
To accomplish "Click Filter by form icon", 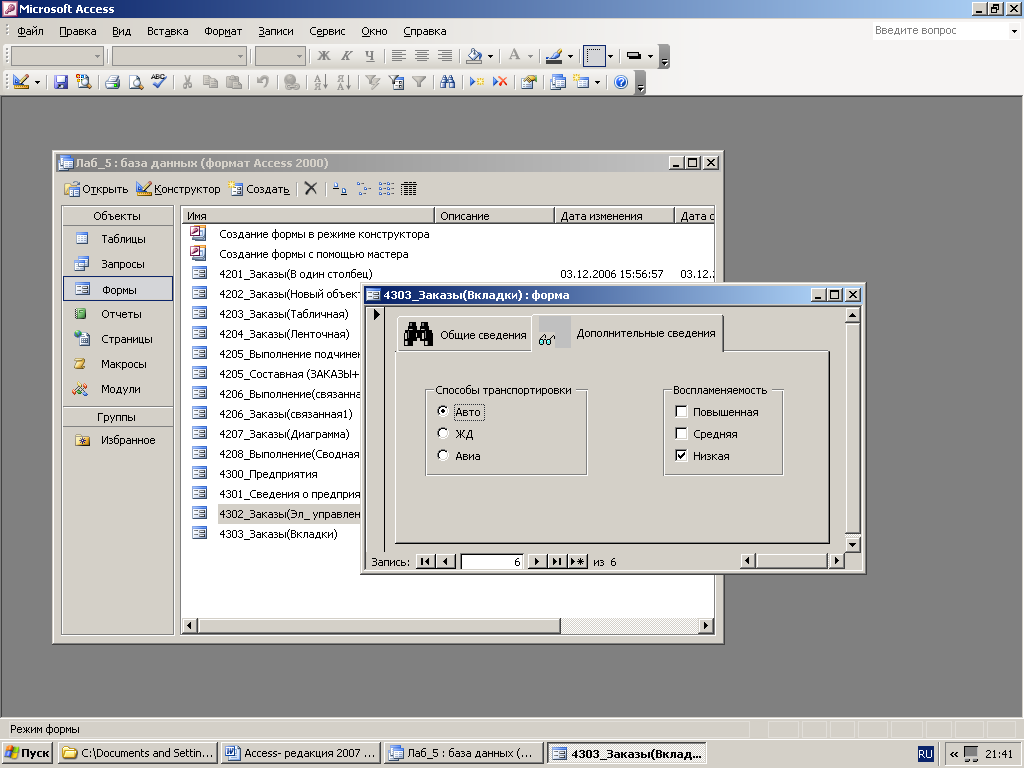I will 396,82.
